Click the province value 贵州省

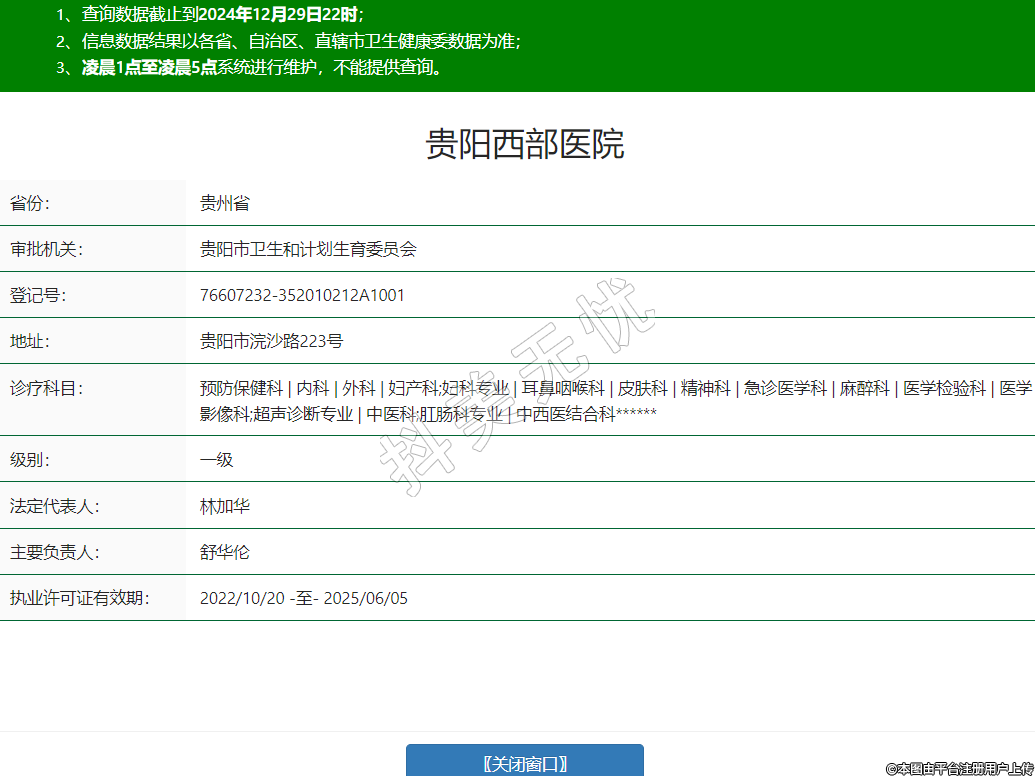[x=224, y=204]
